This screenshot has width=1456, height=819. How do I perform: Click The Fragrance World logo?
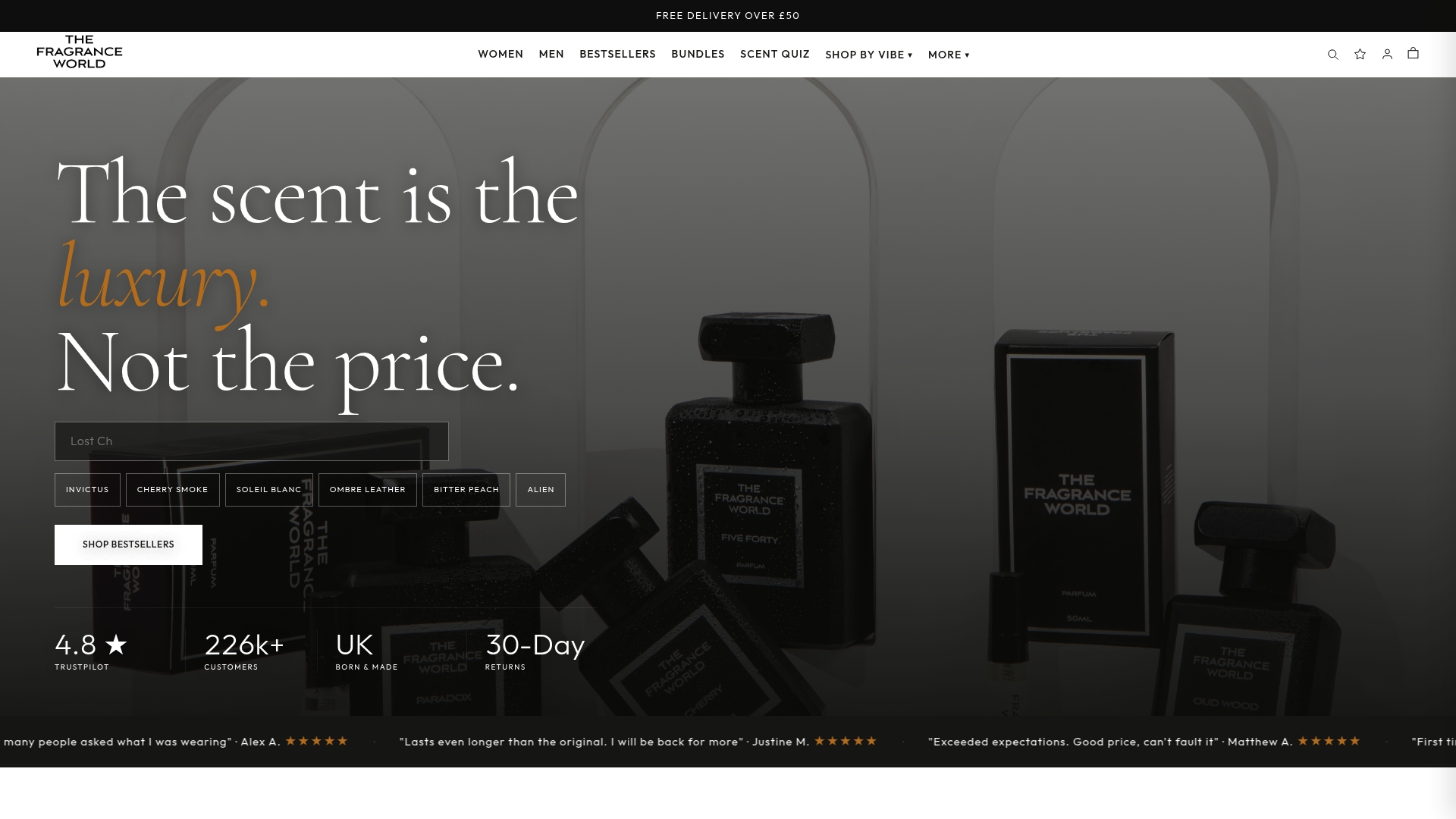click(x=80, y=52)
